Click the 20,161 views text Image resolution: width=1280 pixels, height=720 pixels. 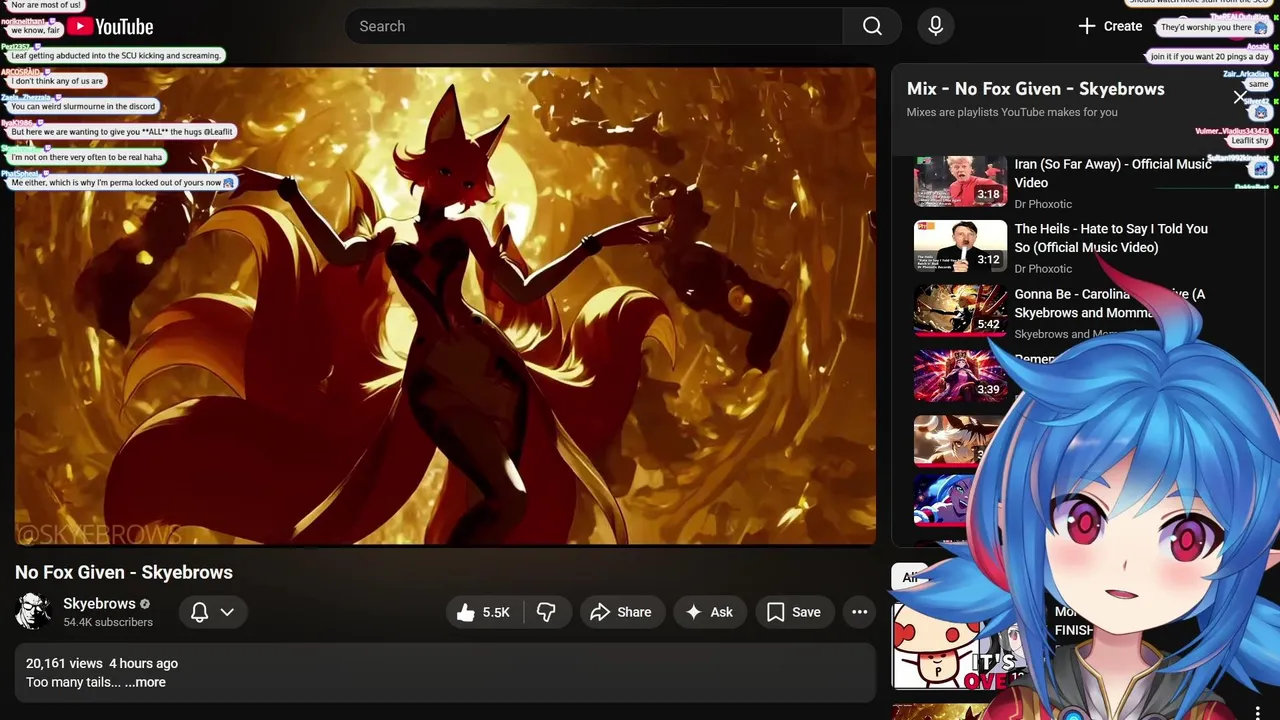pyautogui.click(x=64, y=663)
